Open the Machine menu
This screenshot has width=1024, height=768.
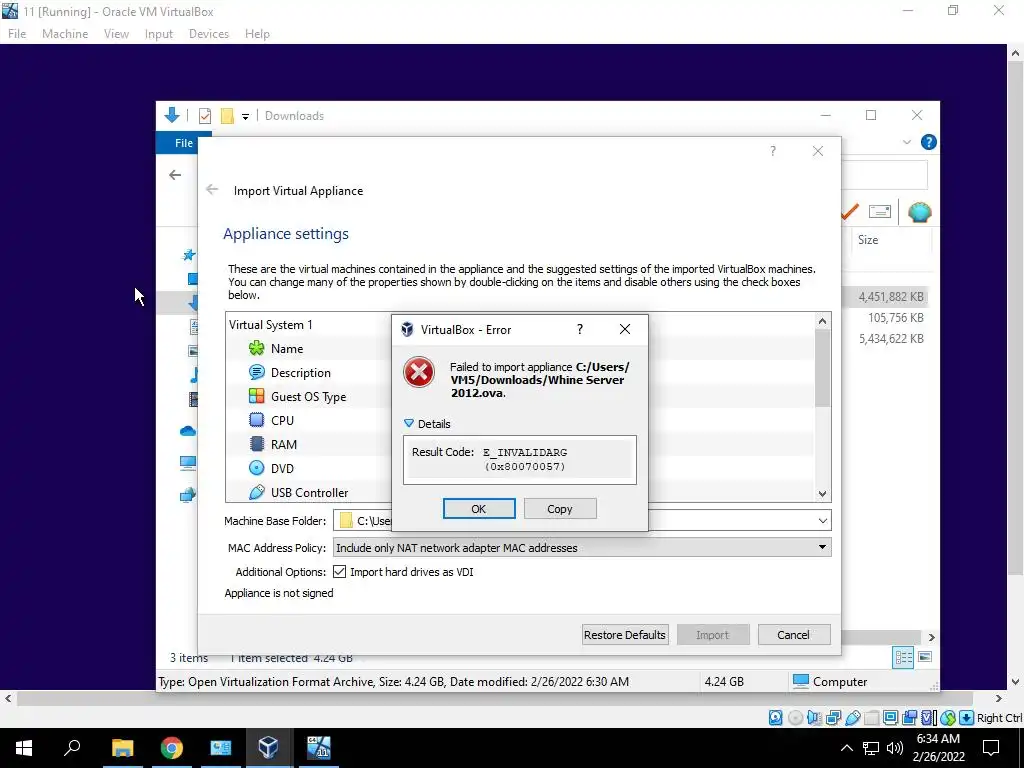tap(65, 33)
